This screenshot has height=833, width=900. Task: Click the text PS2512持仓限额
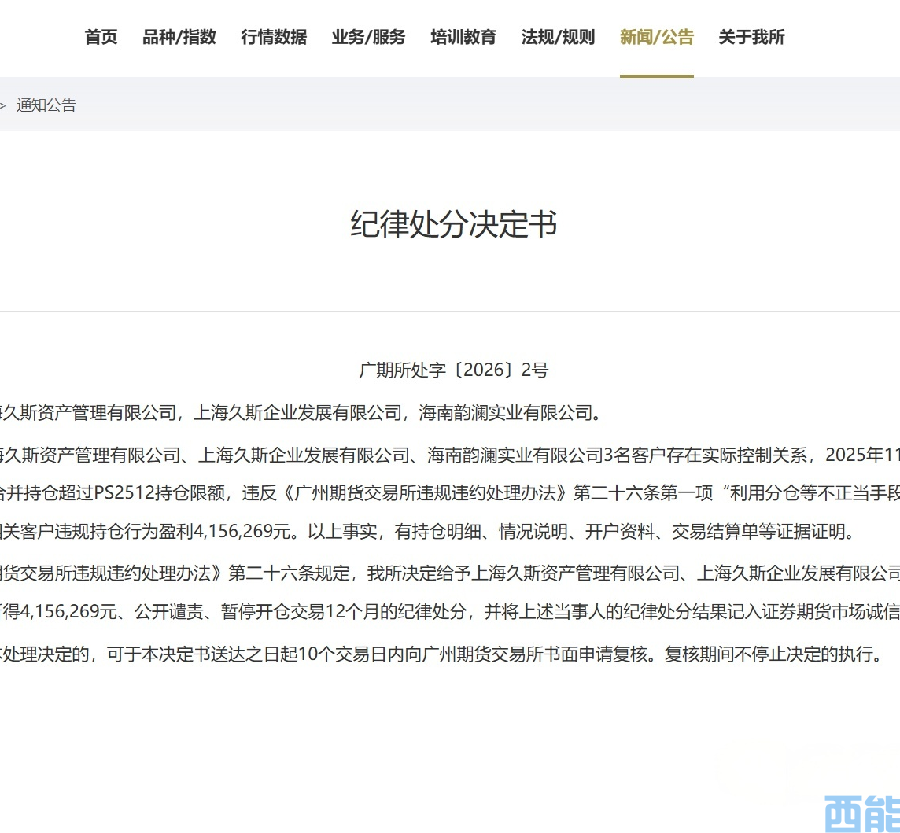click(159, 493)
